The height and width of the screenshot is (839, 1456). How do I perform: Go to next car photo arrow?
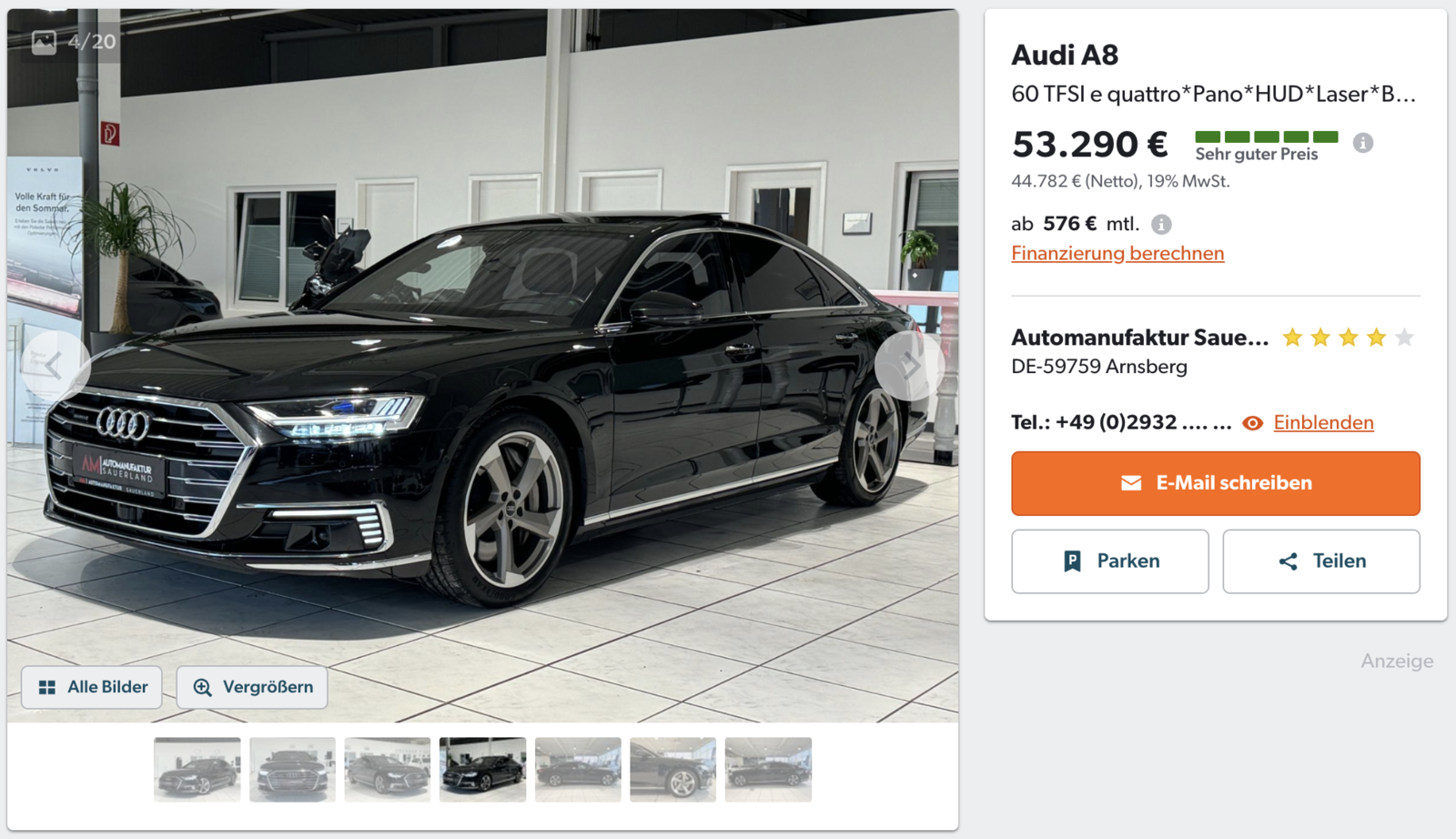point(909,366)
